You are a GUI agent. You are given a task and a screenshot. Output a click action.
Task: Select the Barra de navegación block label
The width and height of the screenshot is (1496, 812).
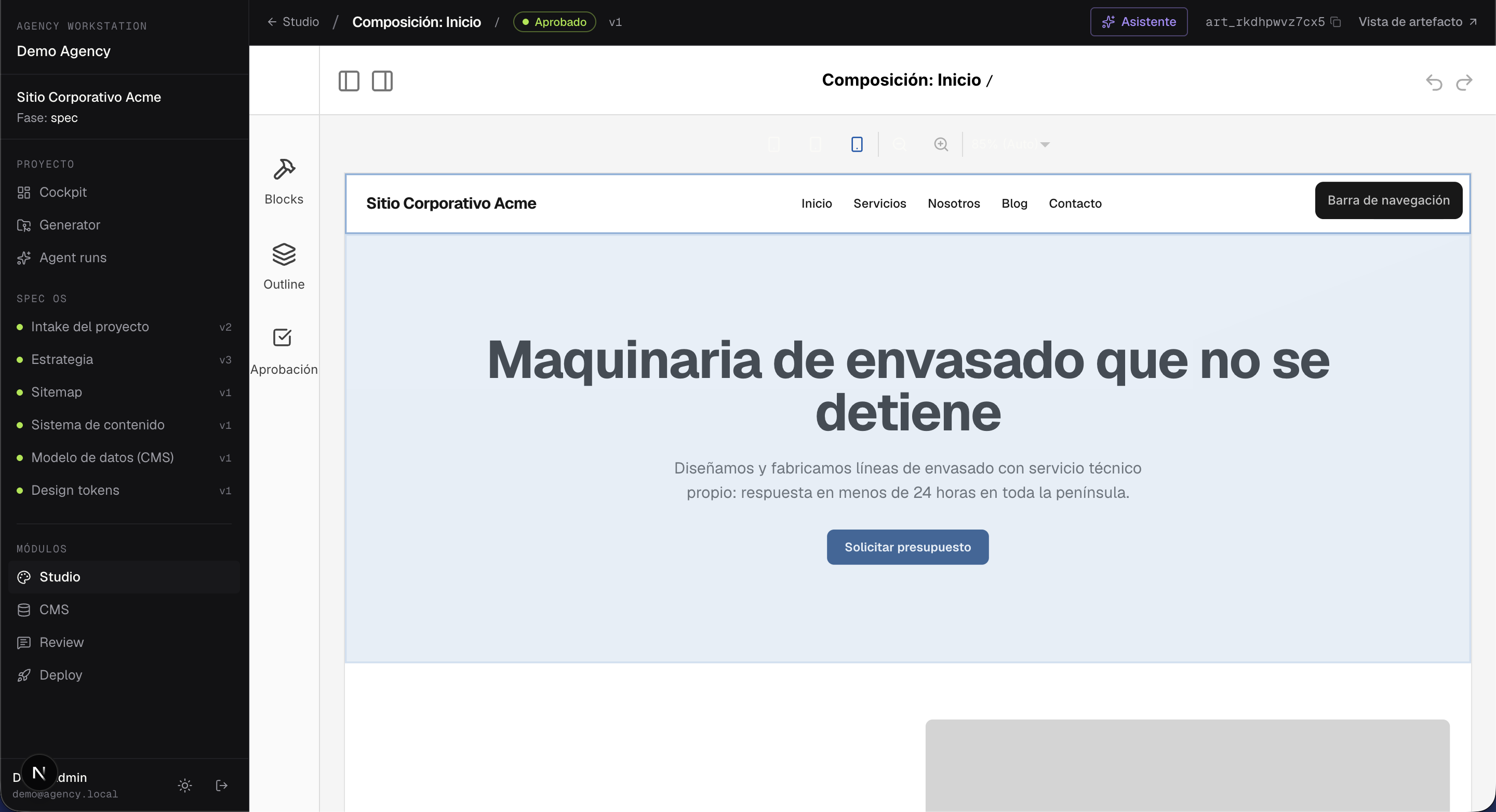1388,200
